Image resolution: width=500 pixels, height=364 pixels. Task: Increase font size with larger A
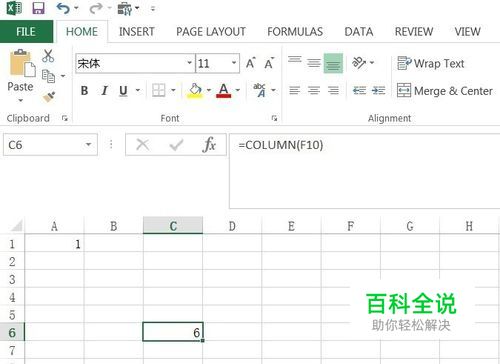(250, 63)
